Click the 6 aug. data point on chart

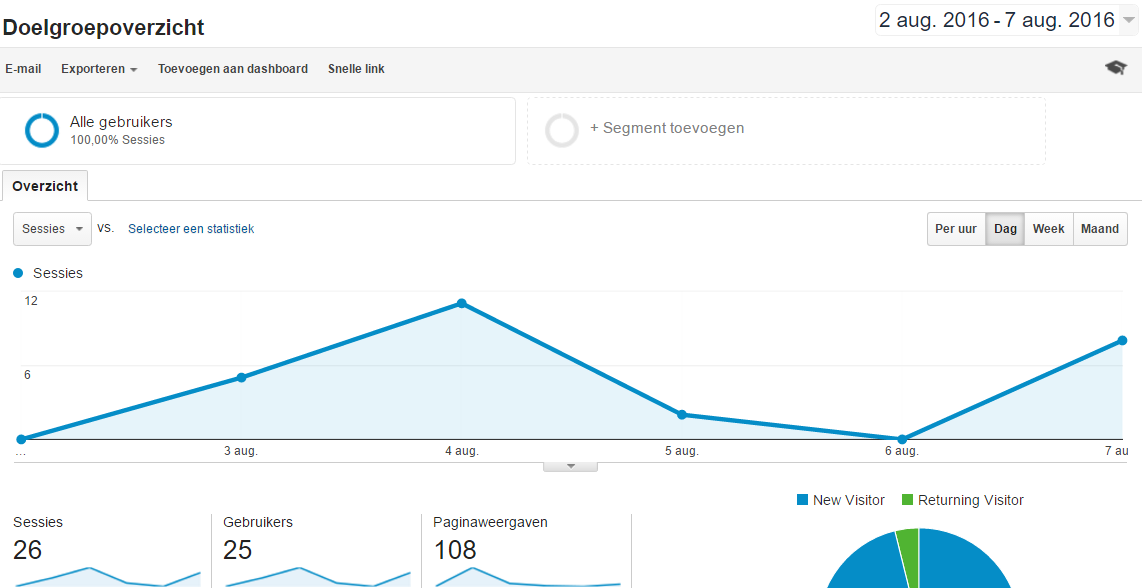tap(902, 439)
